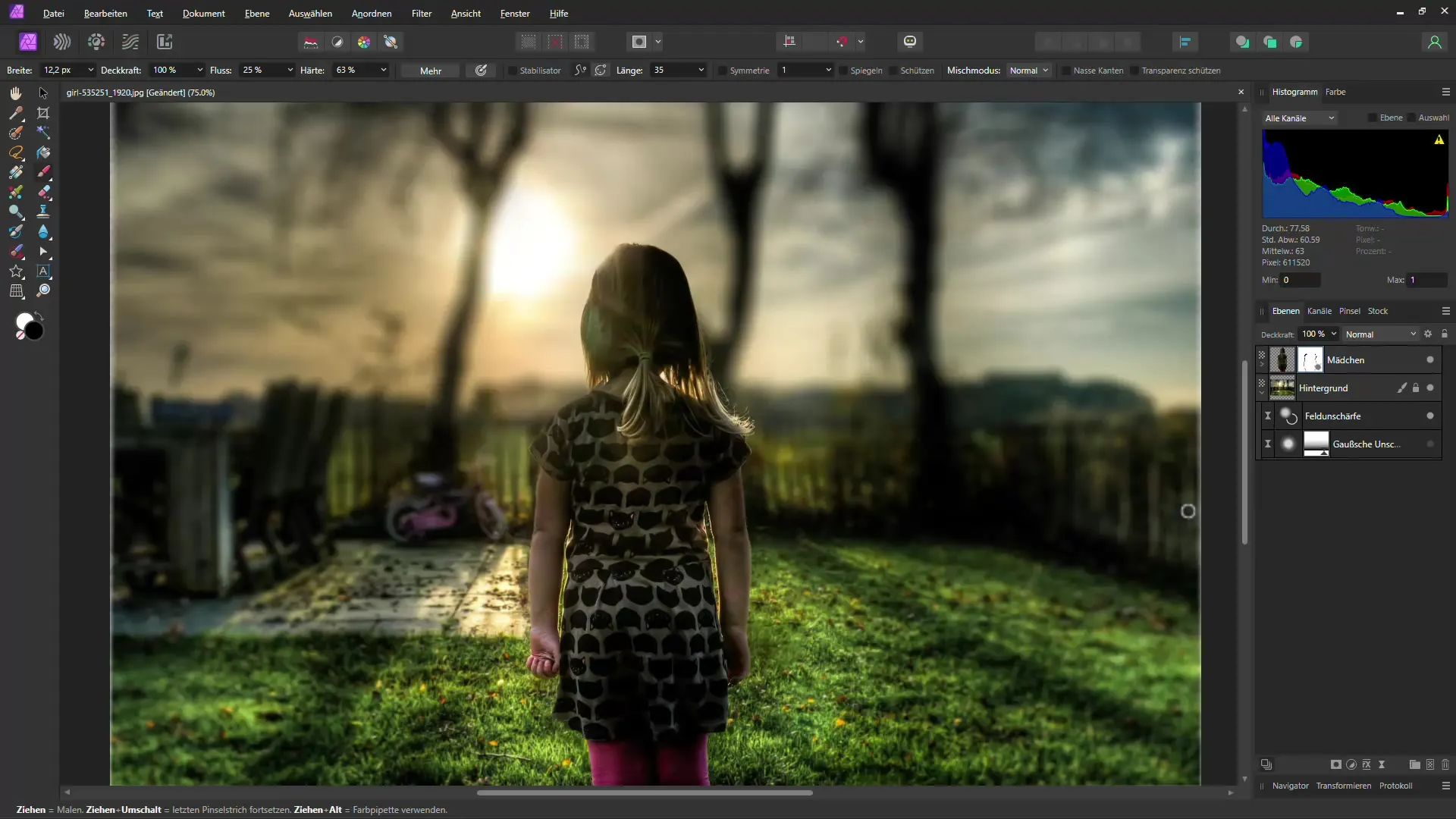Select the Gradient tool
Viewport: 1456px width, 819px height.
point(16,172)
